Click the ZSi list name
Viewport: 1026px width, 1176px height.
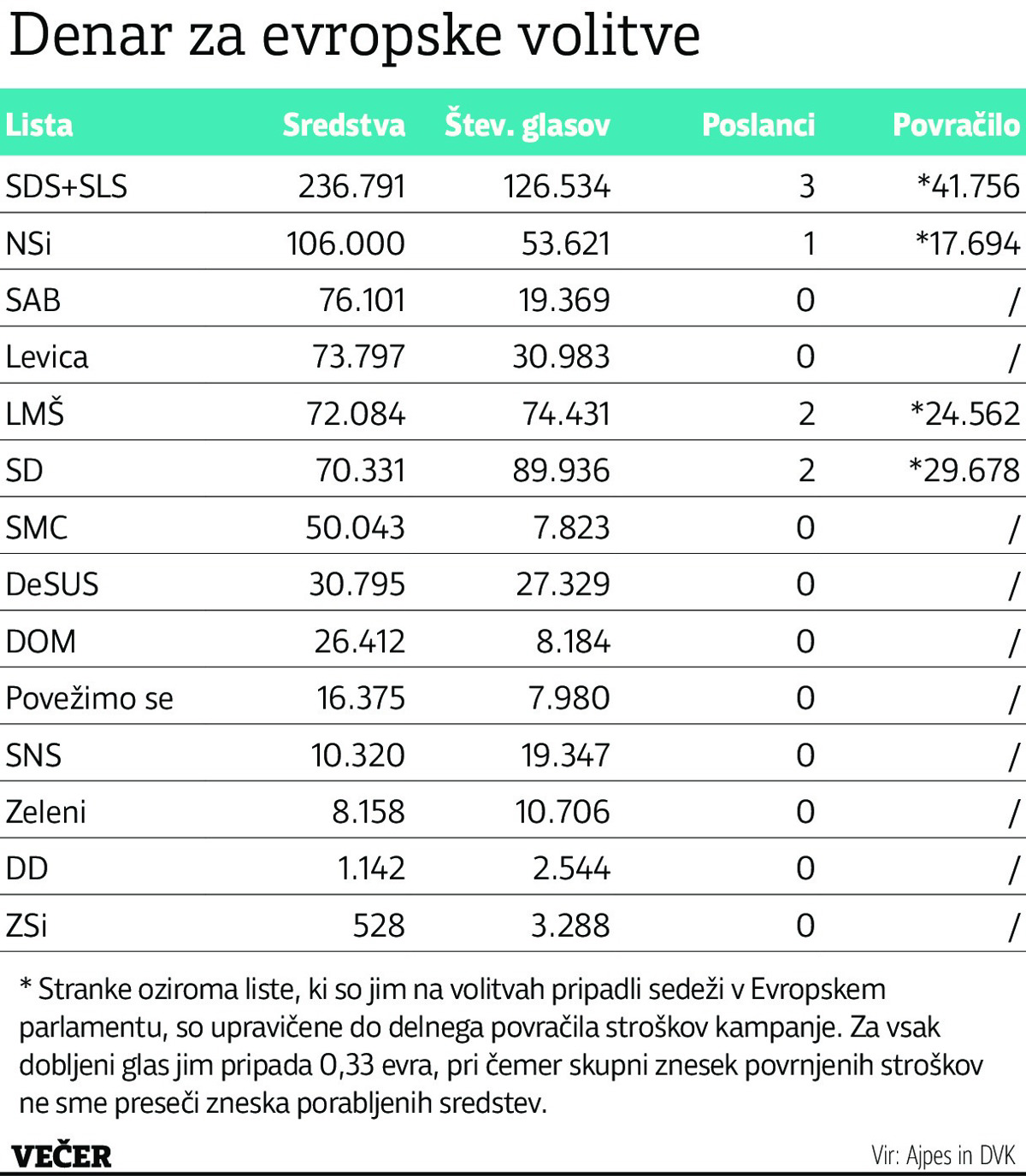click(x=27, y=926)
